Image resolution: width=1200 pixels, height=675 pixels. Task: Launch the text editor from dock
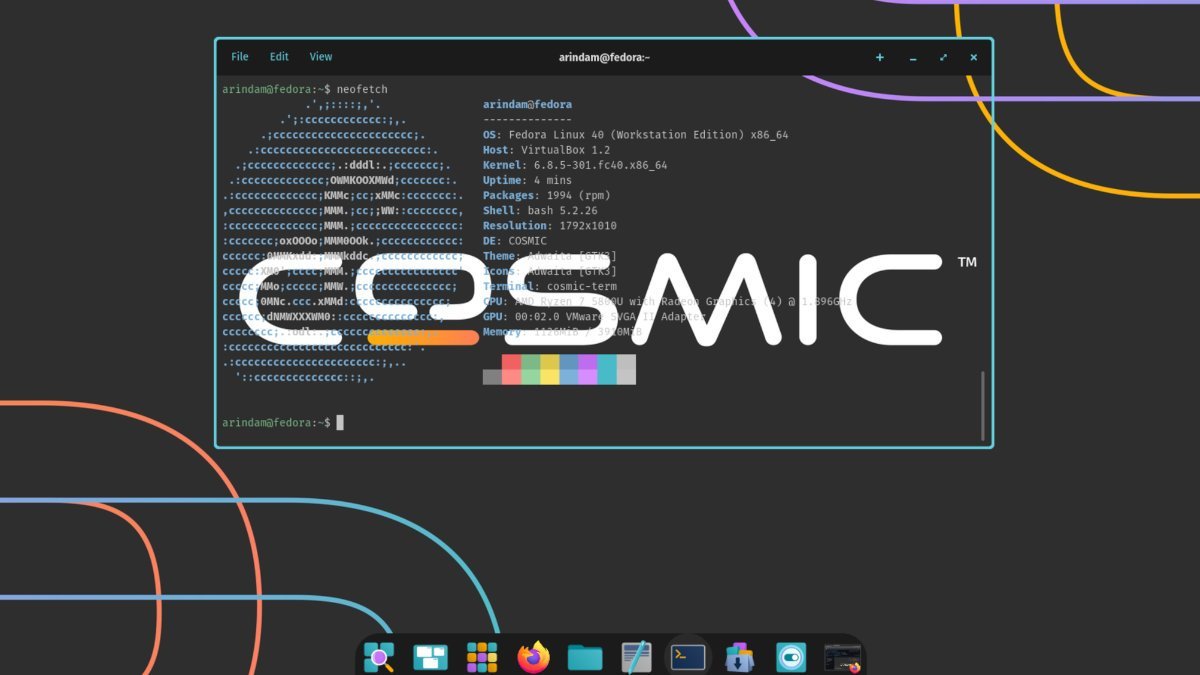[x=636, y=657]
